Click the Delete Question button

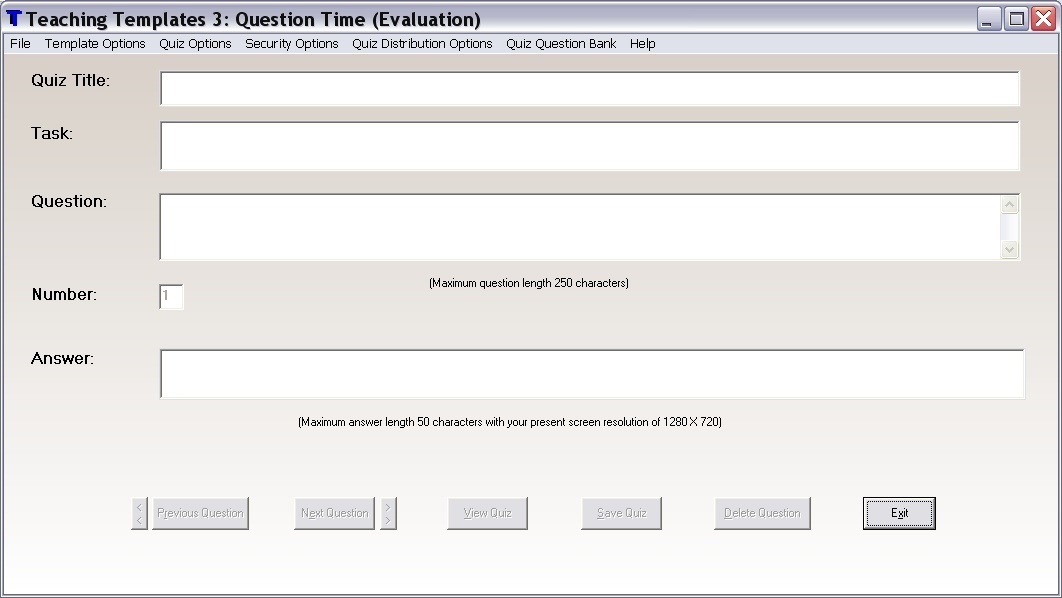(x=762, y=513)
